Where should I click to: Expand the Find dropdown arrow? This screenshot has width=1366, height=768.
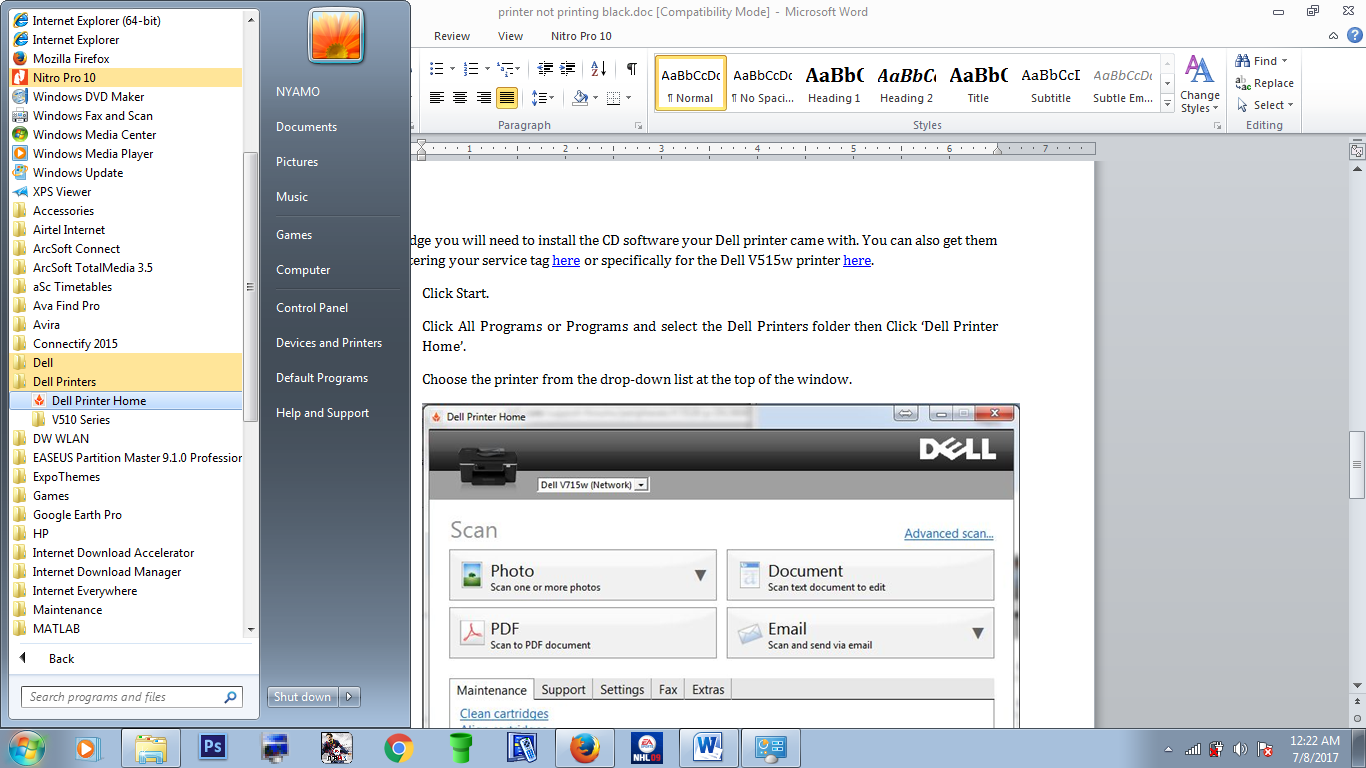point(1285,61)
